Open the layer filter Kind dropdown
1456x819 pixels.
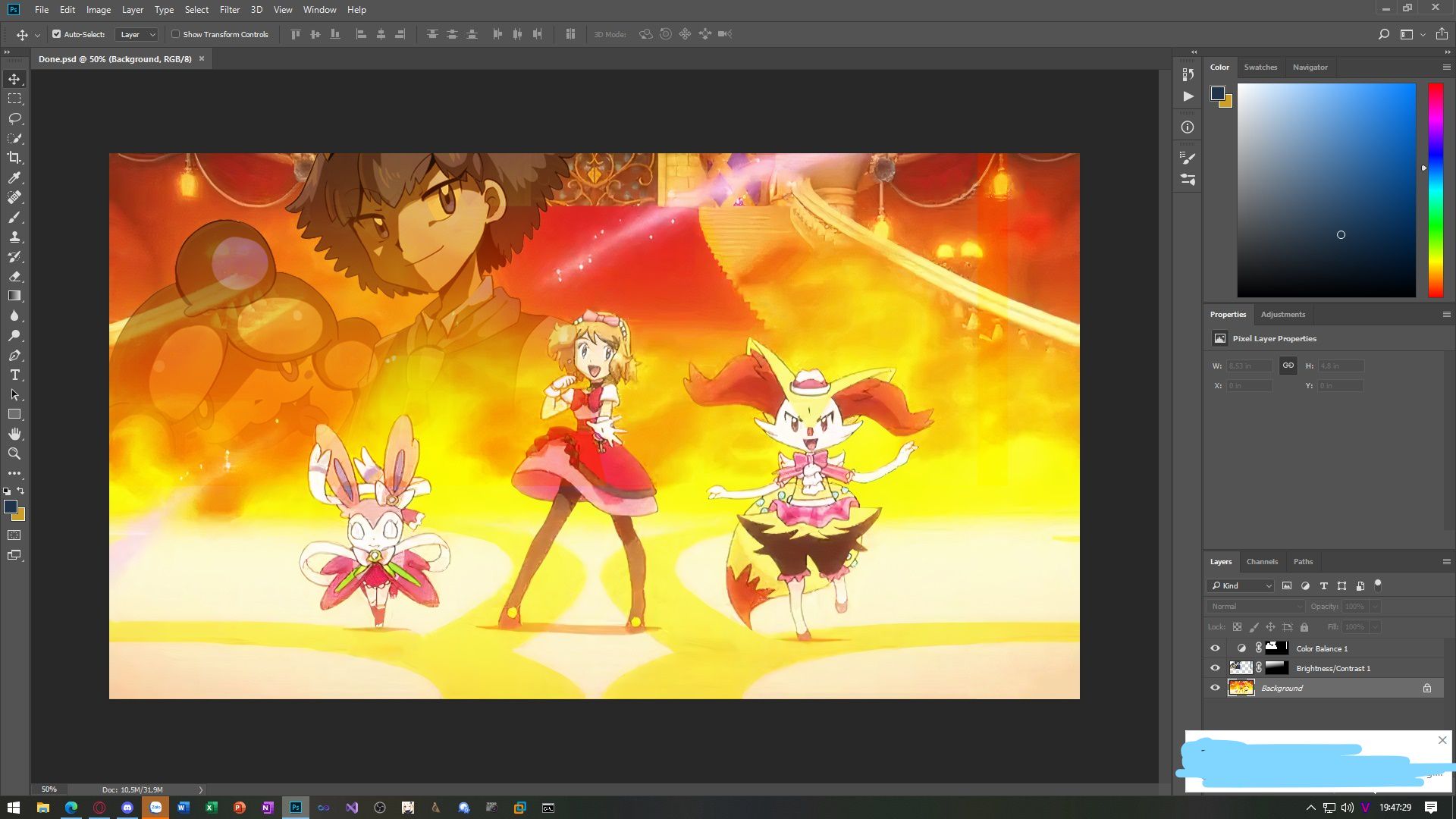[x=1240, y=585]
